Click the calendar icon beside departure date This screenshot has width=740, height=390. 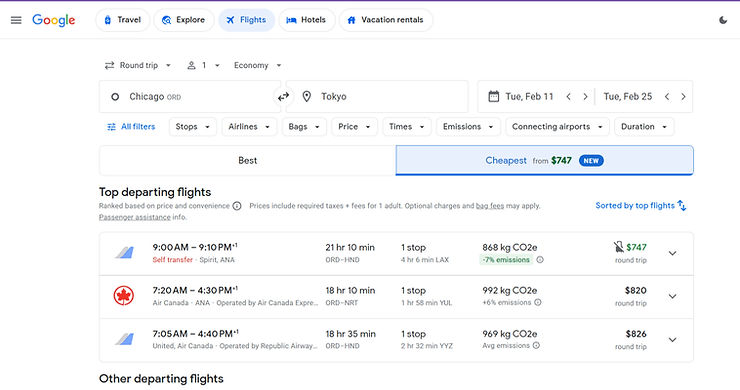(x=493, y=96)
